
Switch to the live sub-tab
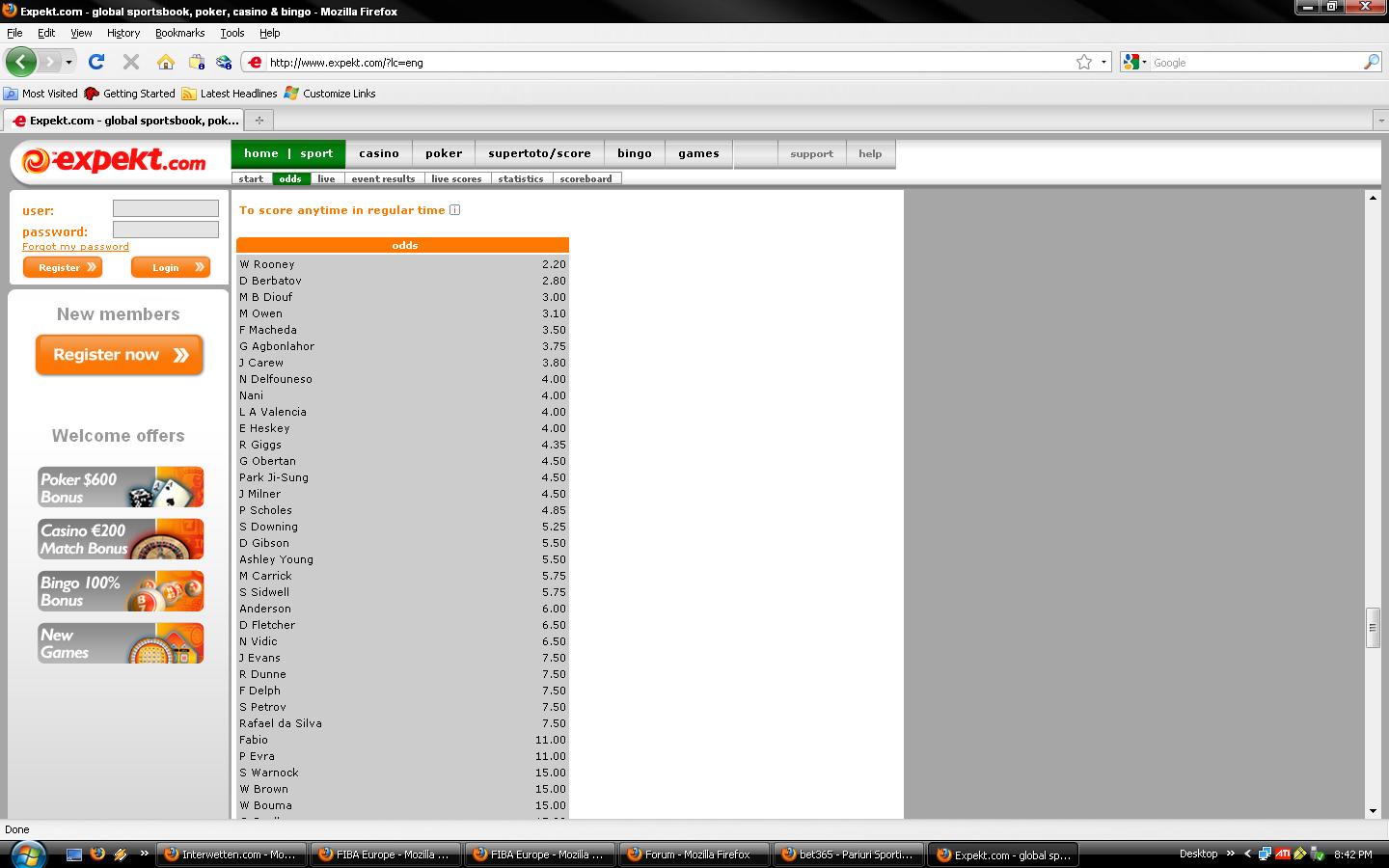[326, 178]
